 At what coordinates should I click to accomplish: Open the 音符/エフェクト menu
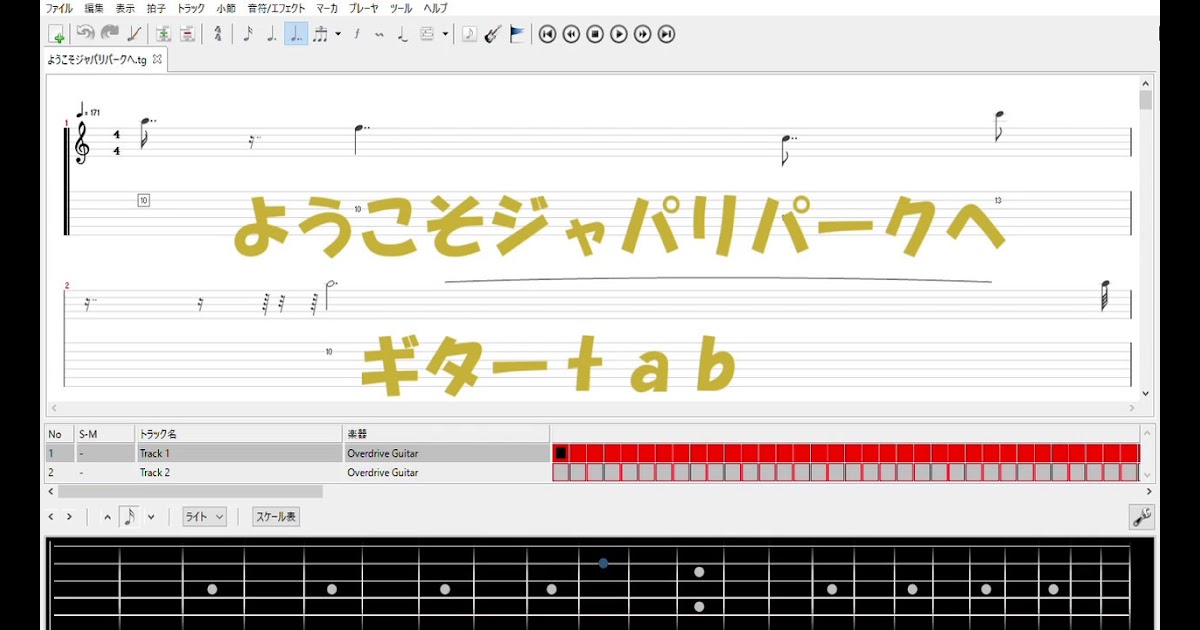coord(277,8)
